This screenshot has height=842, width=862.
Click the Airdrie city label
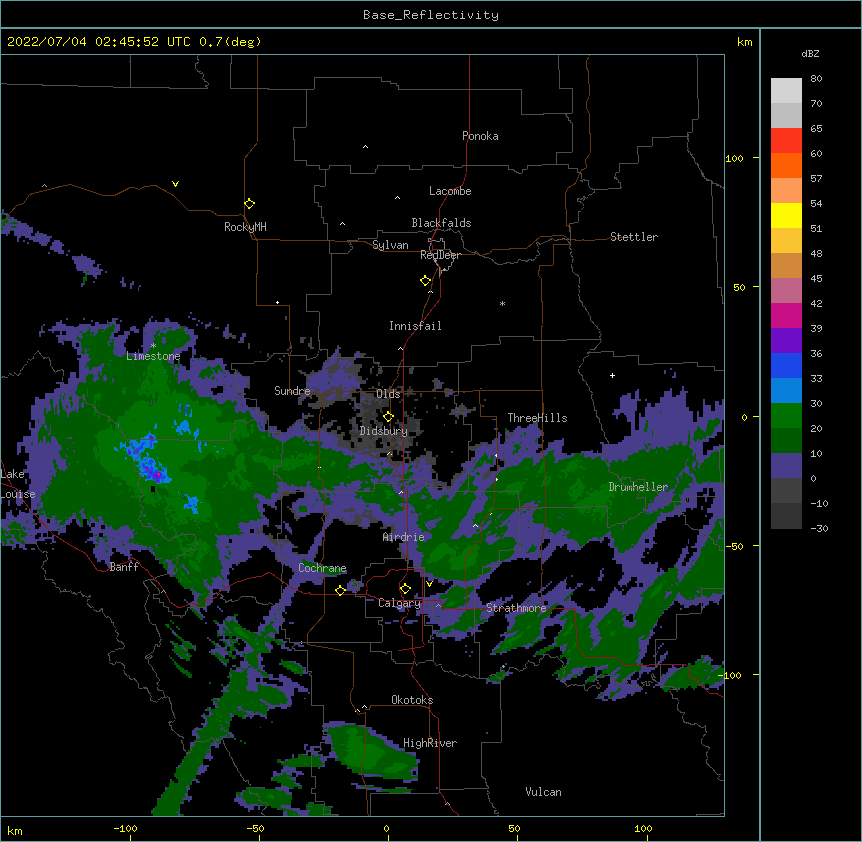coord(403,537)
